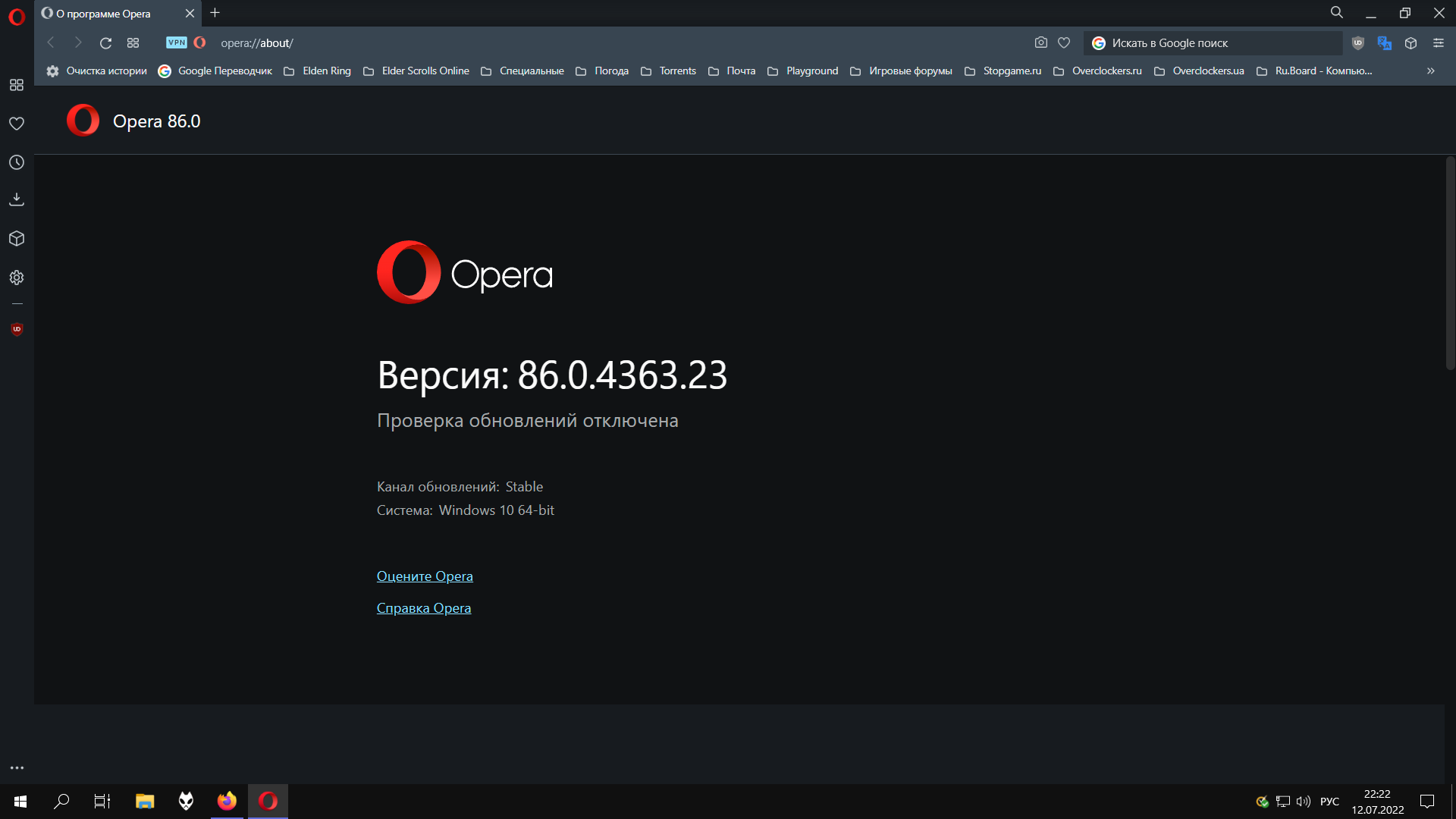
Task: Open Windows taskbar search
Action: pyautogui.click(x=61, y=801)
